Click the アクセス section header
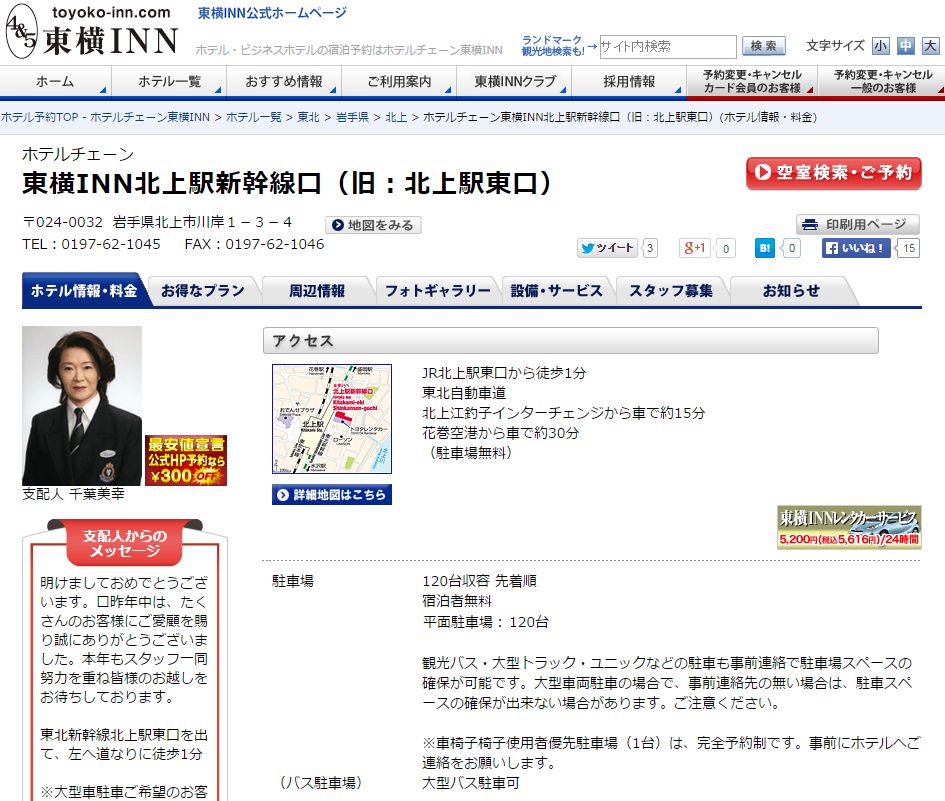The height and width of the screenshot is (801, 945). point(571,341)
